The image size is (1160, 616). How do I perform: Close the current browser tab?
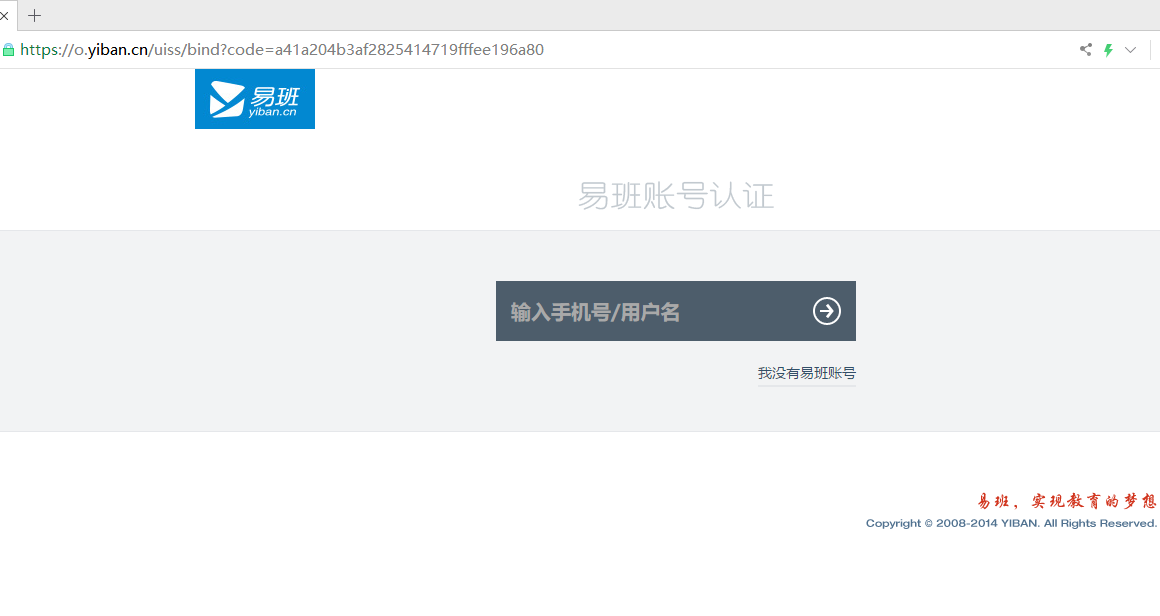[x=4, y=15]
